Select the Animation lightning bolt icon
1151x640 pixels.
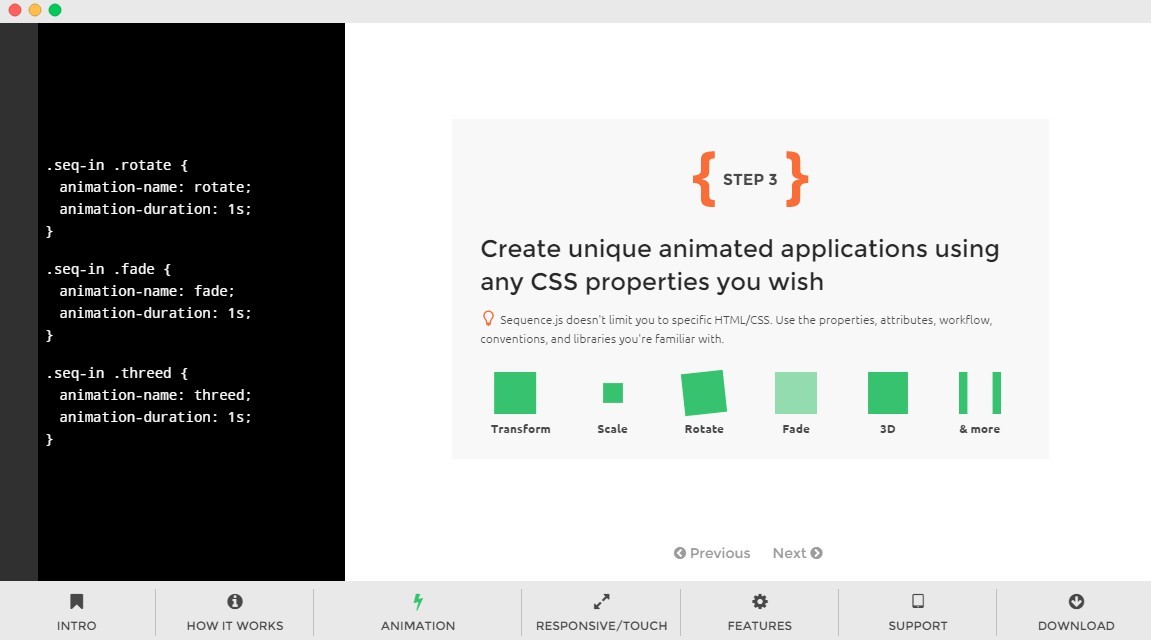click(x=418, y=602)
